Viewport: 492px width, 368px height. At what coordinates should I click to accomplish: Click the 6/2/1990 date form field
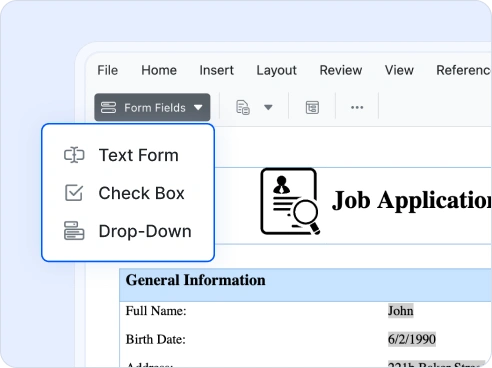coord(412,339)
